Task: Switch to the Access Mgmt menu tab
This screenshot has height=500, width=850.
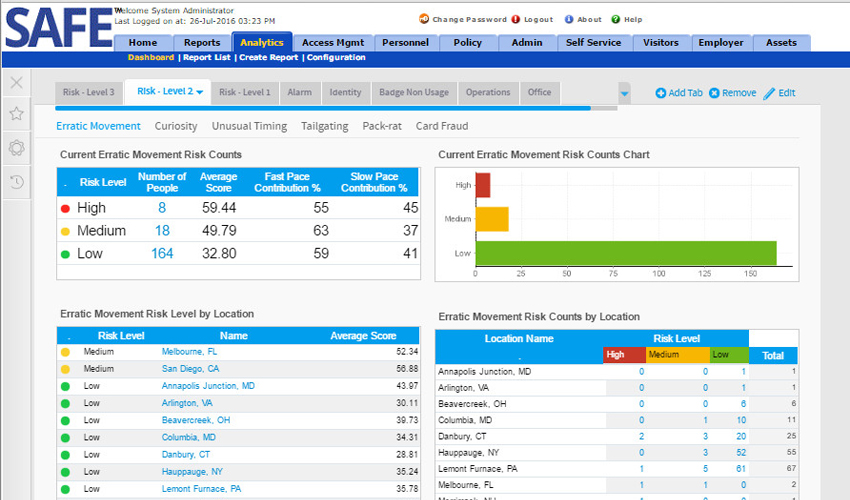Action: [333, 43]
